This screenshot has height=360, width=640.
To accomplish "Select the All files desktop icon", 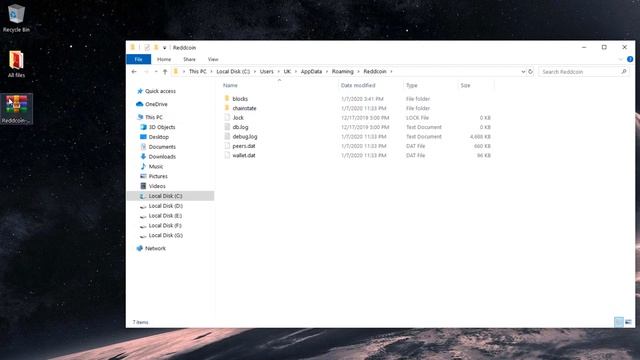I will pos(16,64).
